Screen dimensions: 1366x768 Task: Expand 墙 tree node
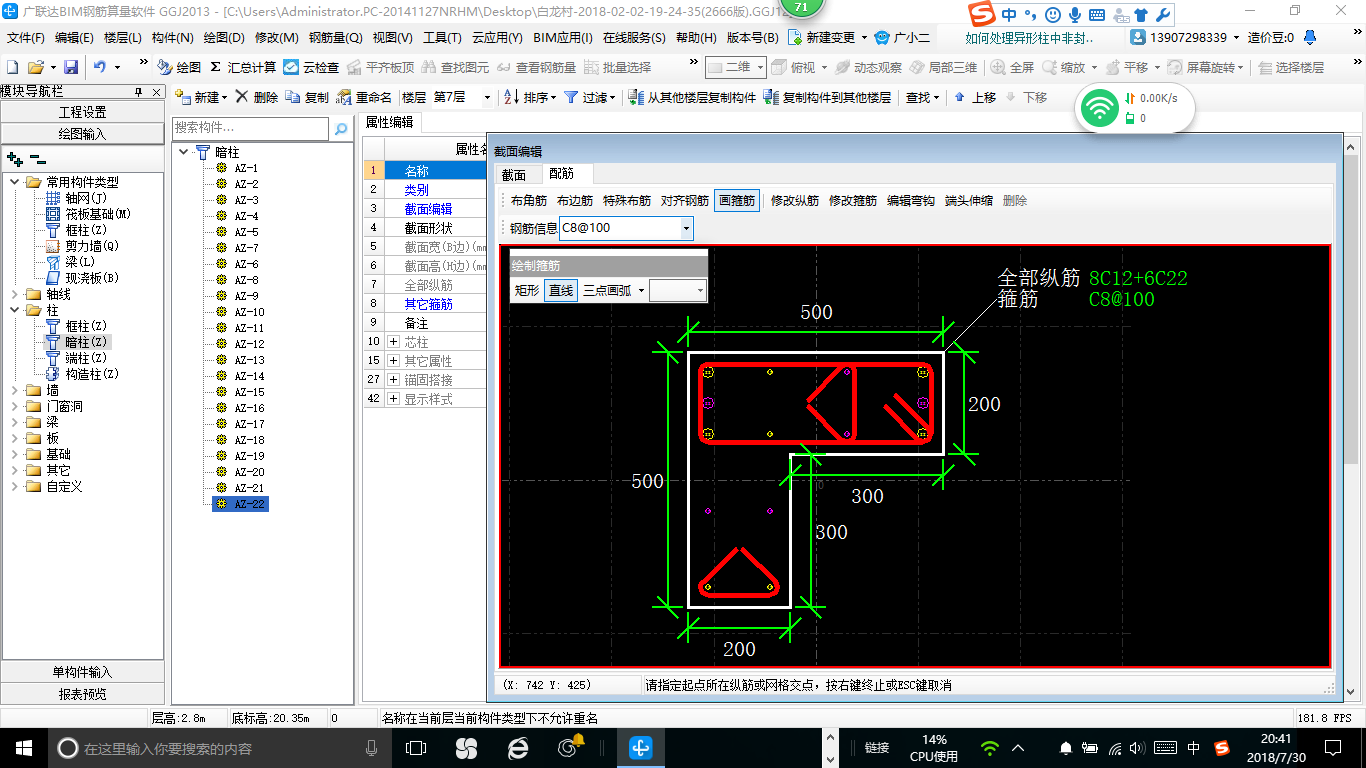[x=15, y=390]
